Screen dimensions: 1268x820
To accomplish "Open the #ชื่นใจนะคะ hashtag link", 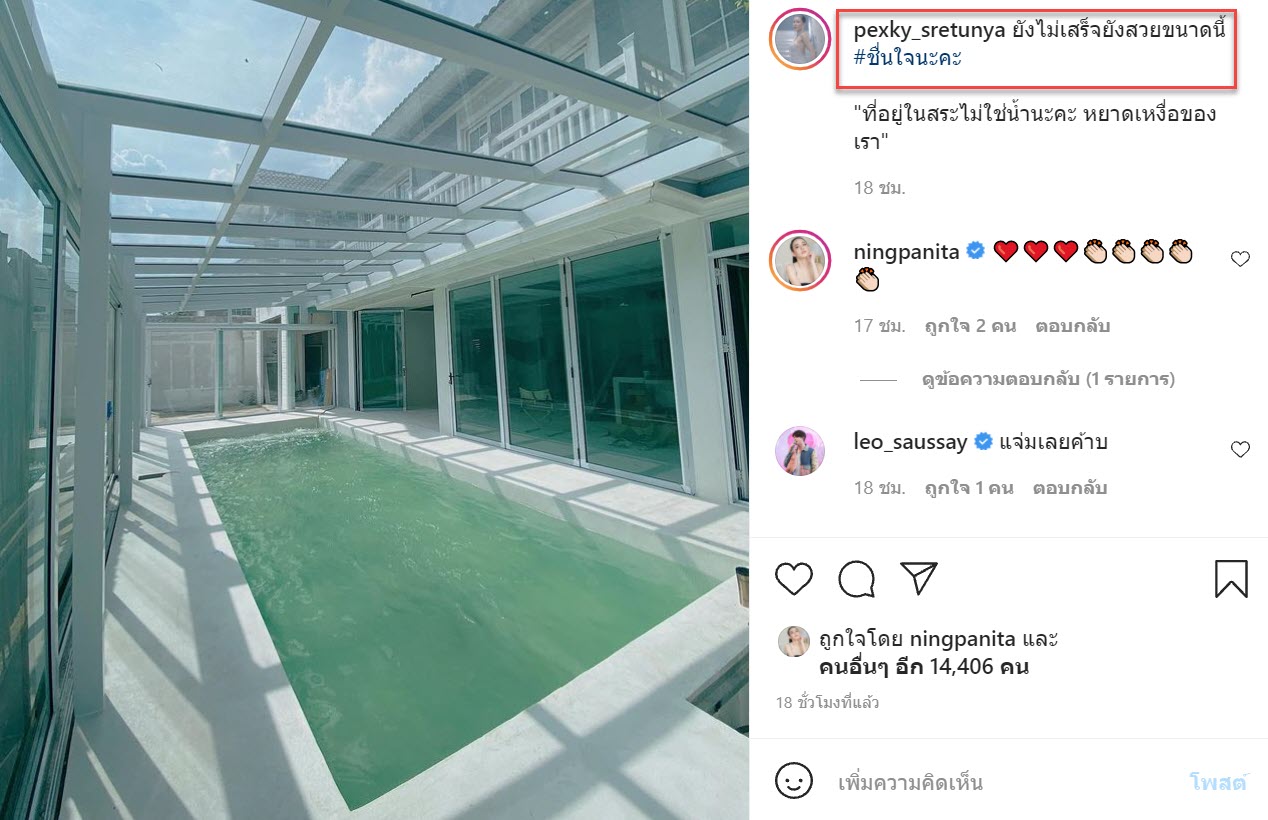I will 908,57.
